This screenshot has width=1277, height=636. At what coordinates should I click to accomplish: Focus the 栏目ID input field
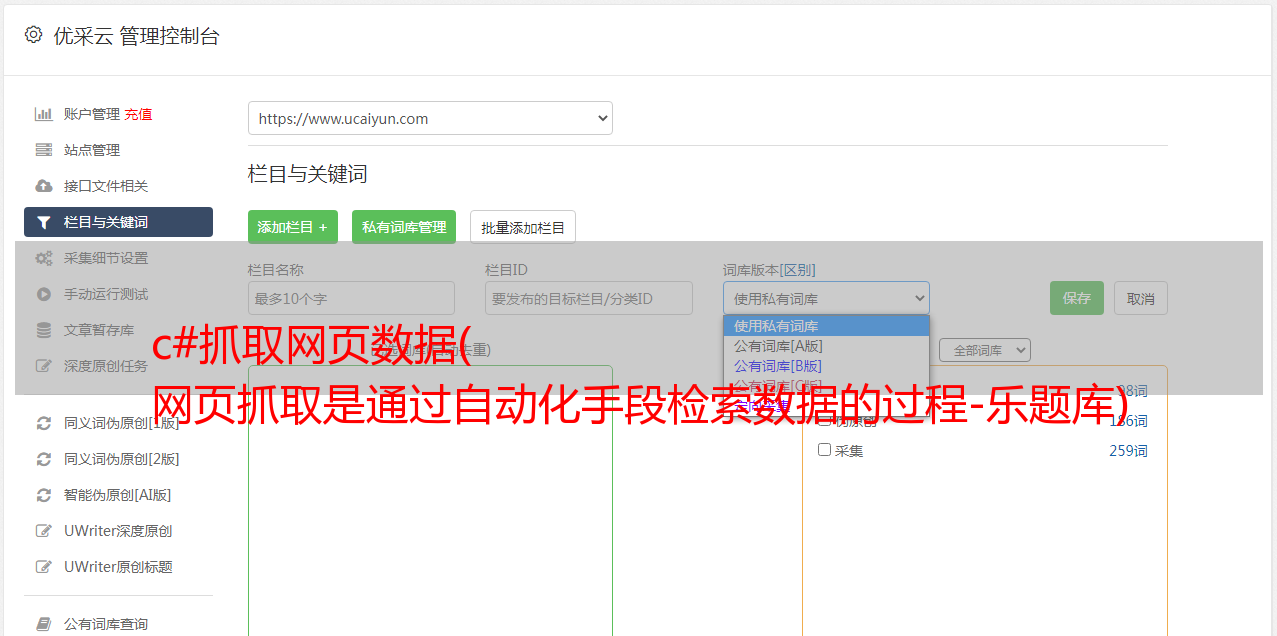pos(589,298)
